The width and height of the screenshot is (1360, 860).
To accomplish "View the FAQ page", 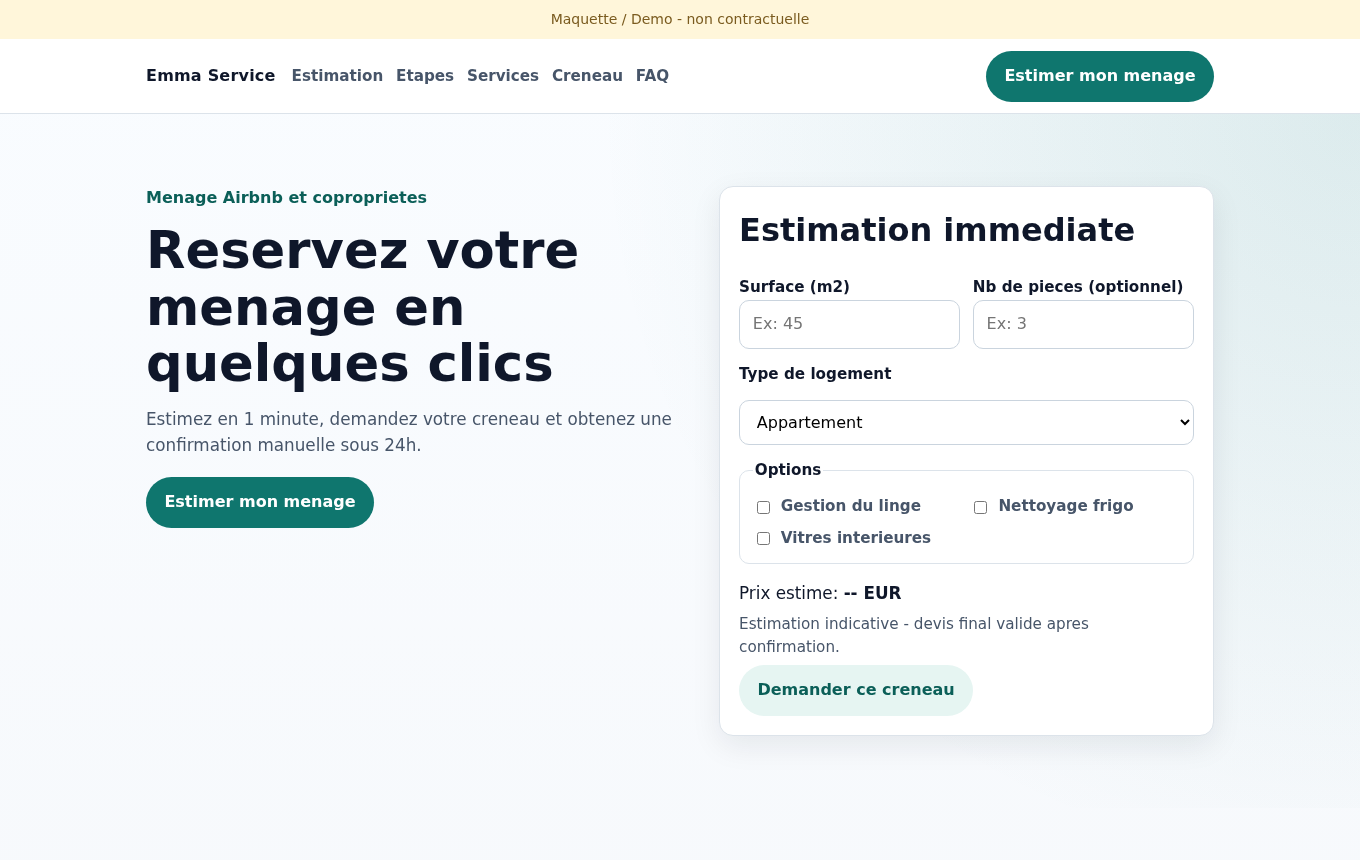I will (652, 76).
